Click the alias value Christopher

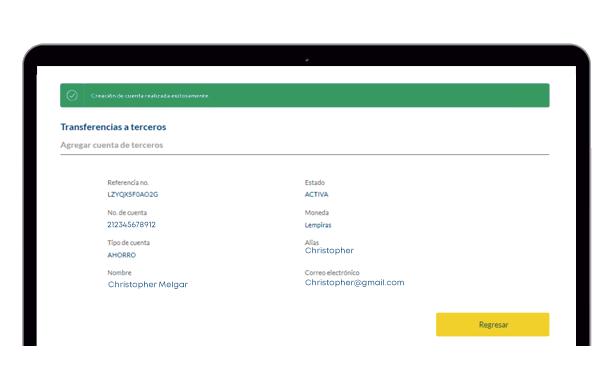point(329,251)
